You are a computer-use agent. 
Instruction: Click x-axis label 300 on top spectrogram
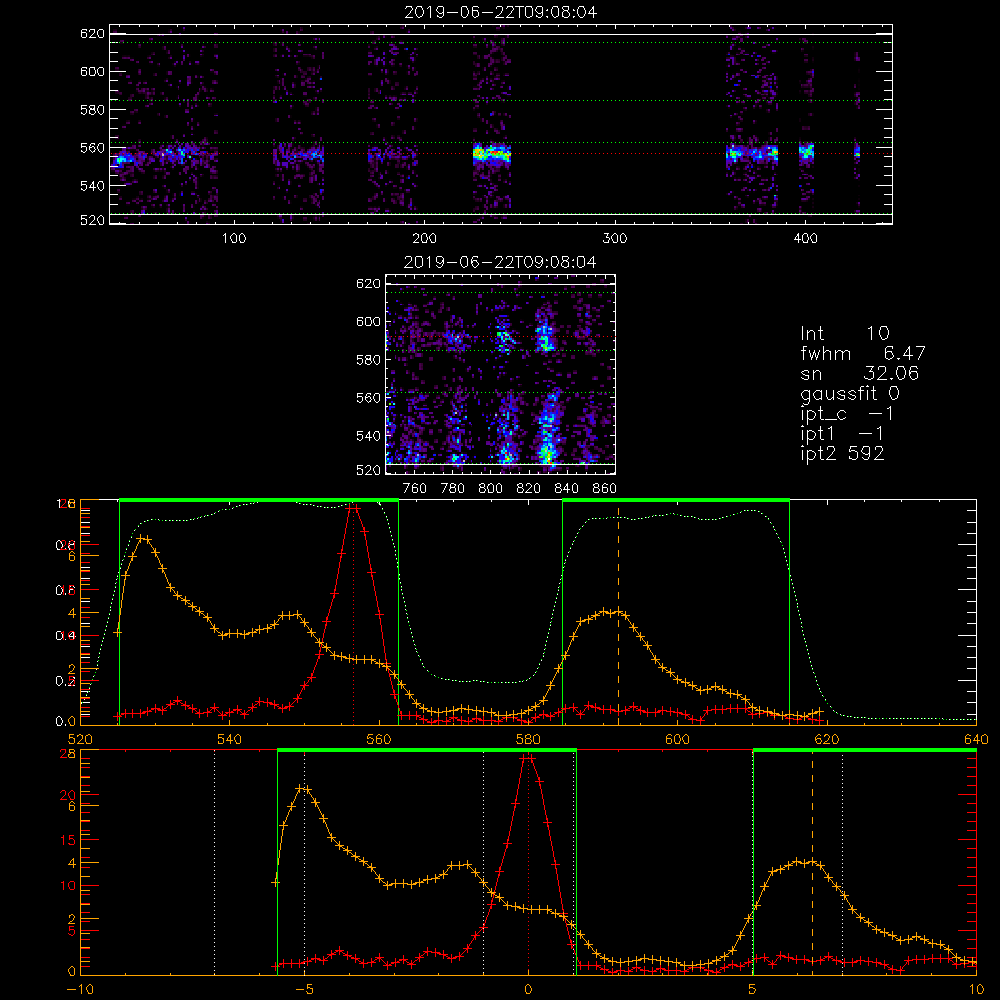pyautogui.click(x=615, y=239)
